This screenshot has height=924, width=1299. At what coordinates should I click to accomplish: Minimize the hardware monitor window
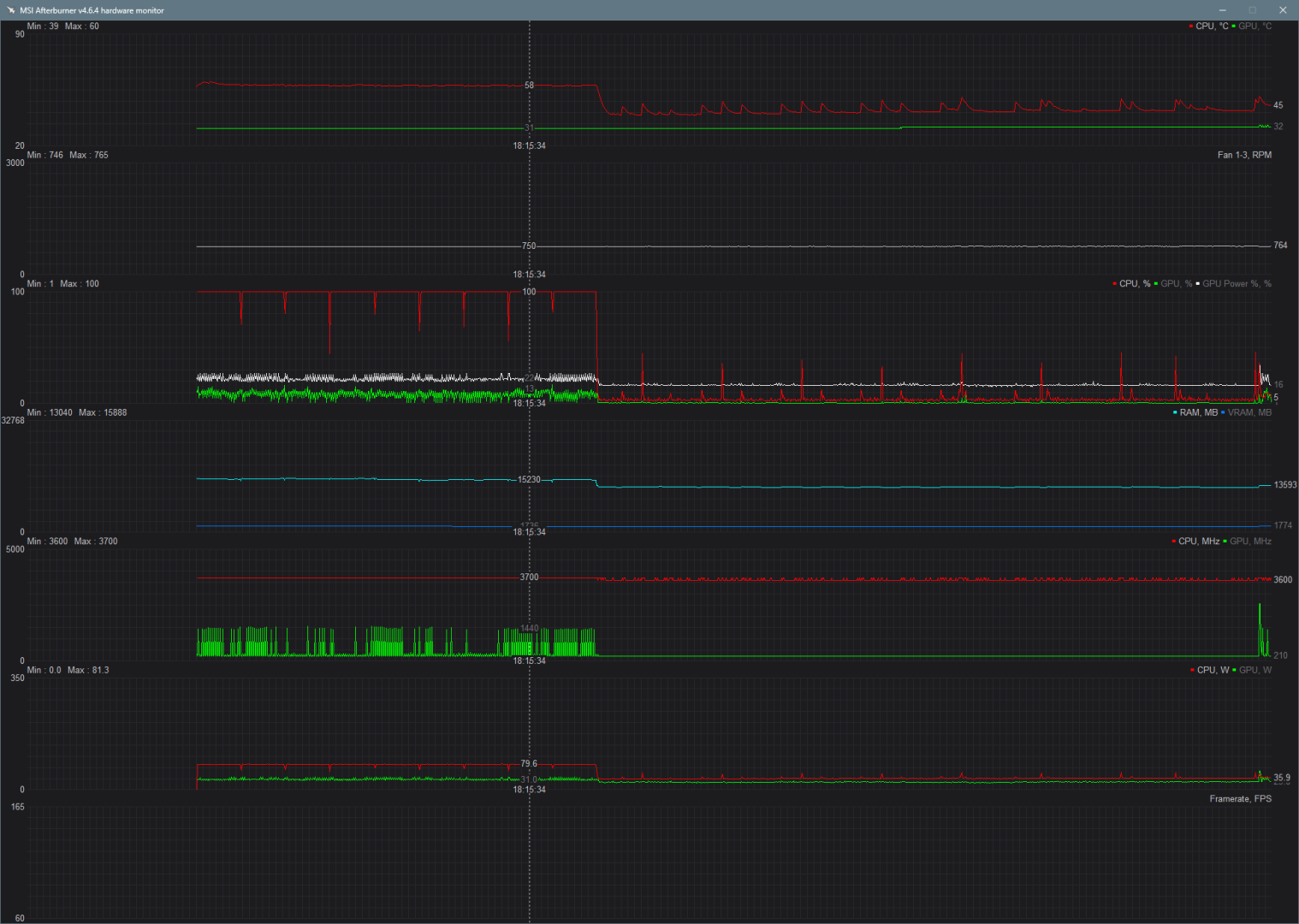tap(1222, 10)
